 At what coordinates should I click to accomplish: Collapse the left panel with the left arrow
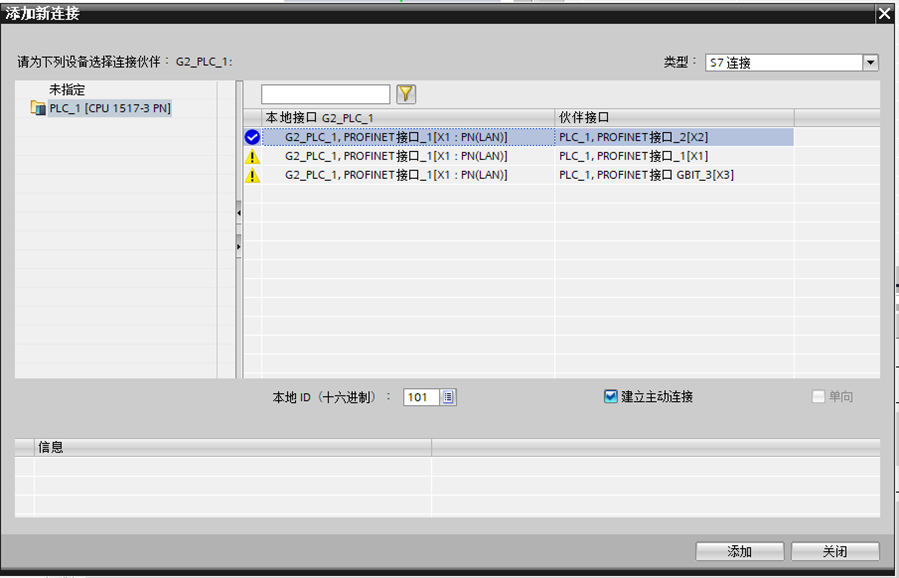[x=239, y=213]
